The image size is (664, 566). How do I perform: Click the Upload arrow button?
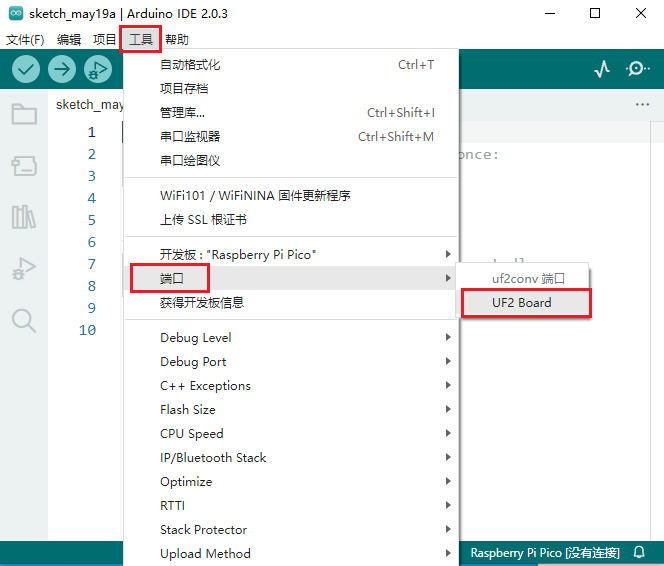tap(62, 69)
